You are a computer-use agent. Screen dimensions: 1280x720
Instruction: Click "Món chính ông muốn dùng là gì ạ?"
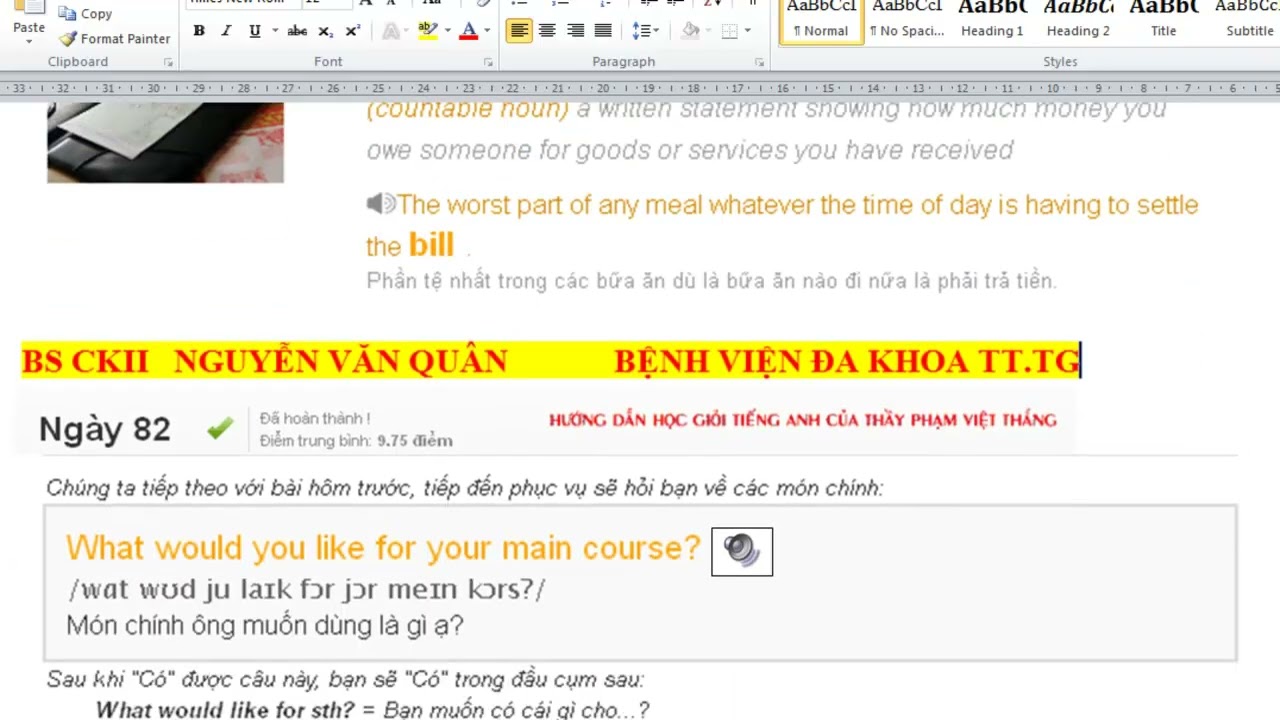coord(265,626)
